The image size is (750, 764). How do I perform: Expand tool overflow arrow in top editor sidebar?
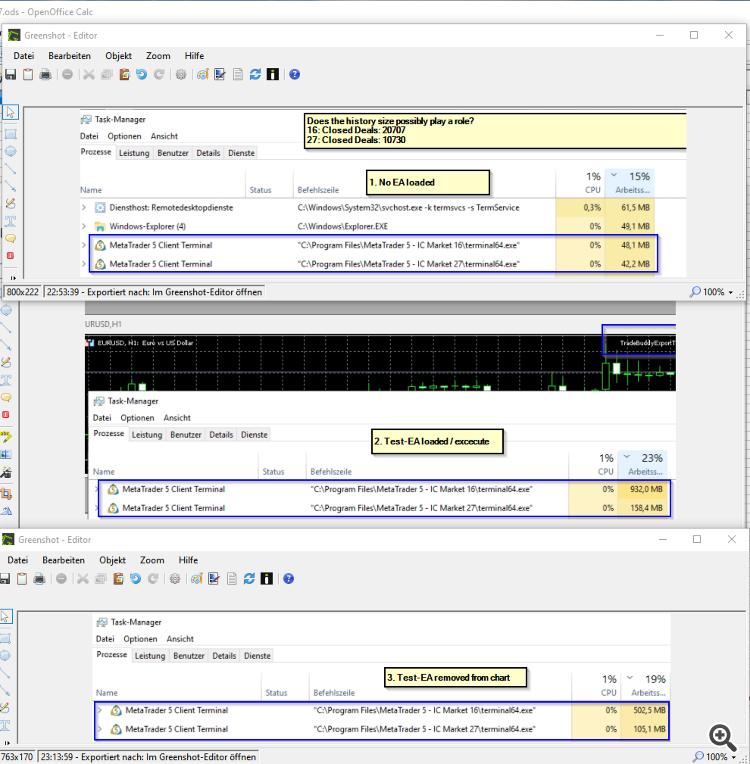tap(13, 278)
